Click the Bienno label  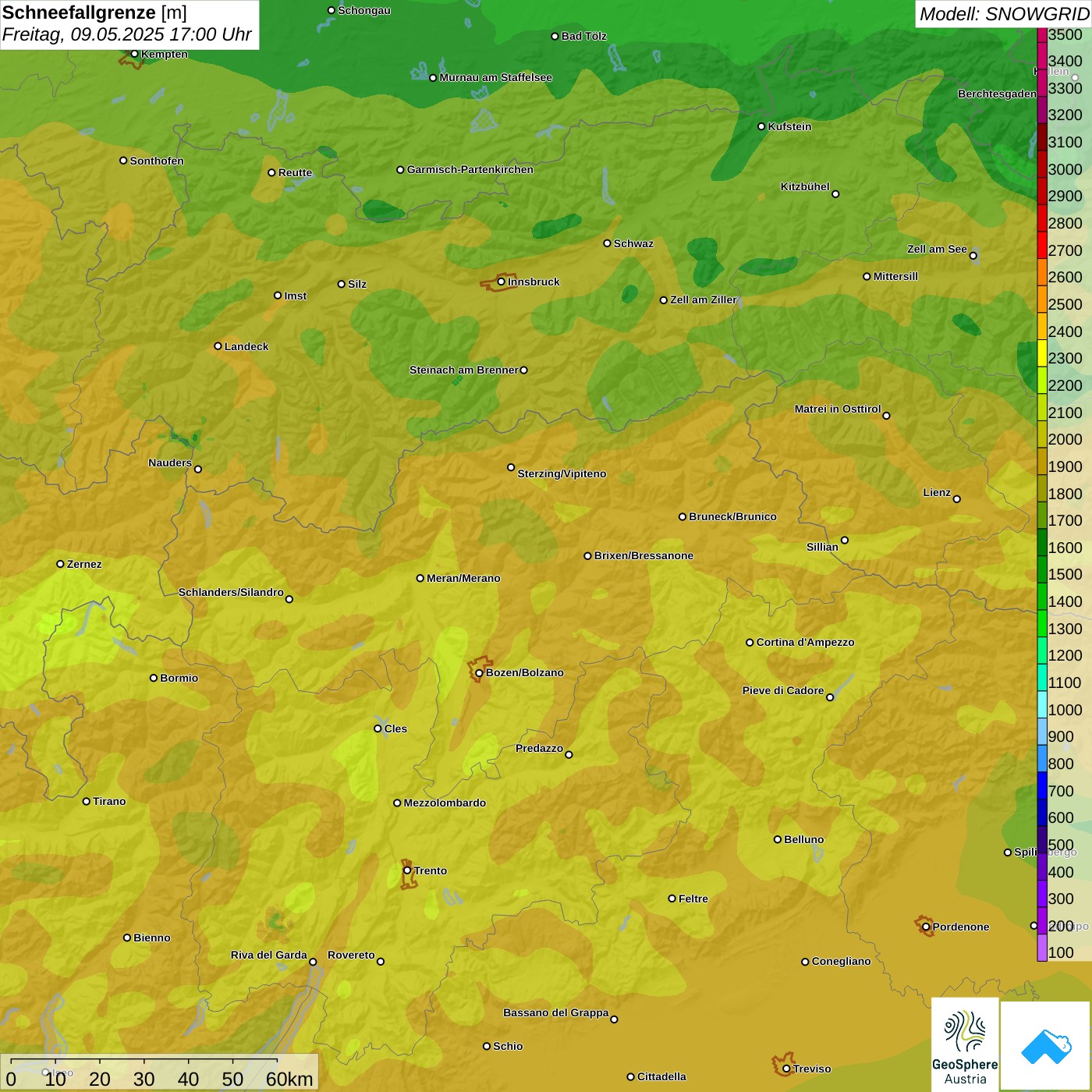tap(152, 938)
